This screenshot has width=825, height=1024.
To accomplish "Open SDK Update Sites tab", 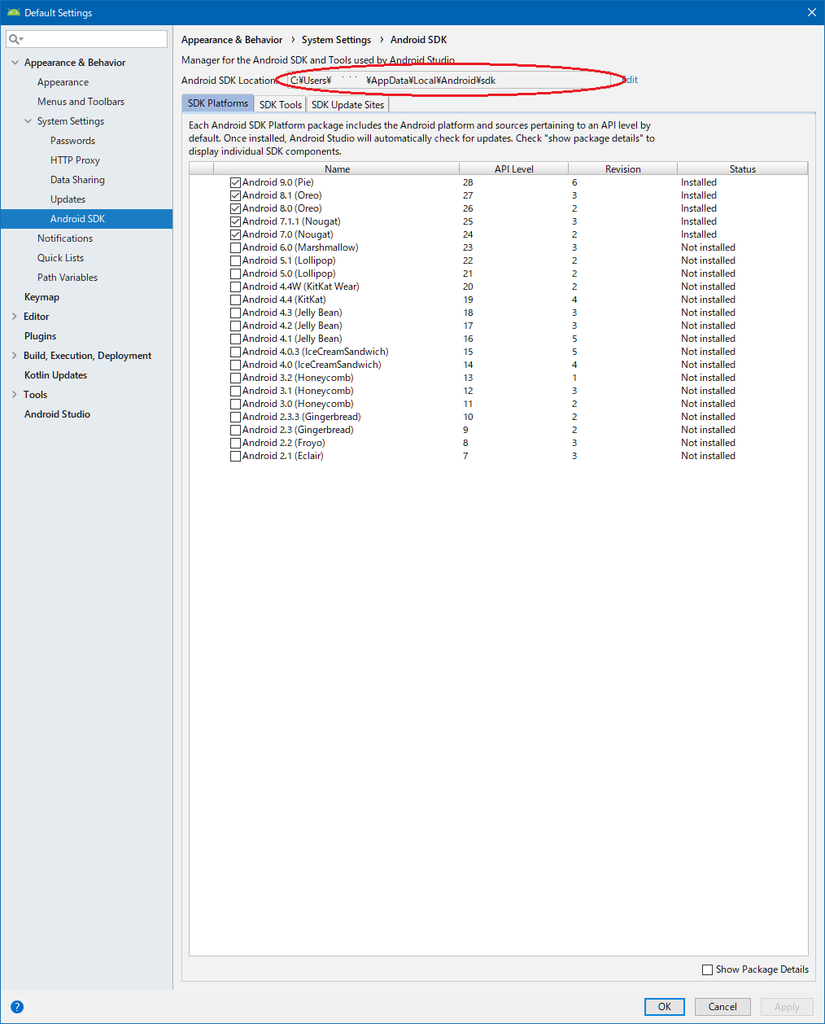I will [348, 104].
